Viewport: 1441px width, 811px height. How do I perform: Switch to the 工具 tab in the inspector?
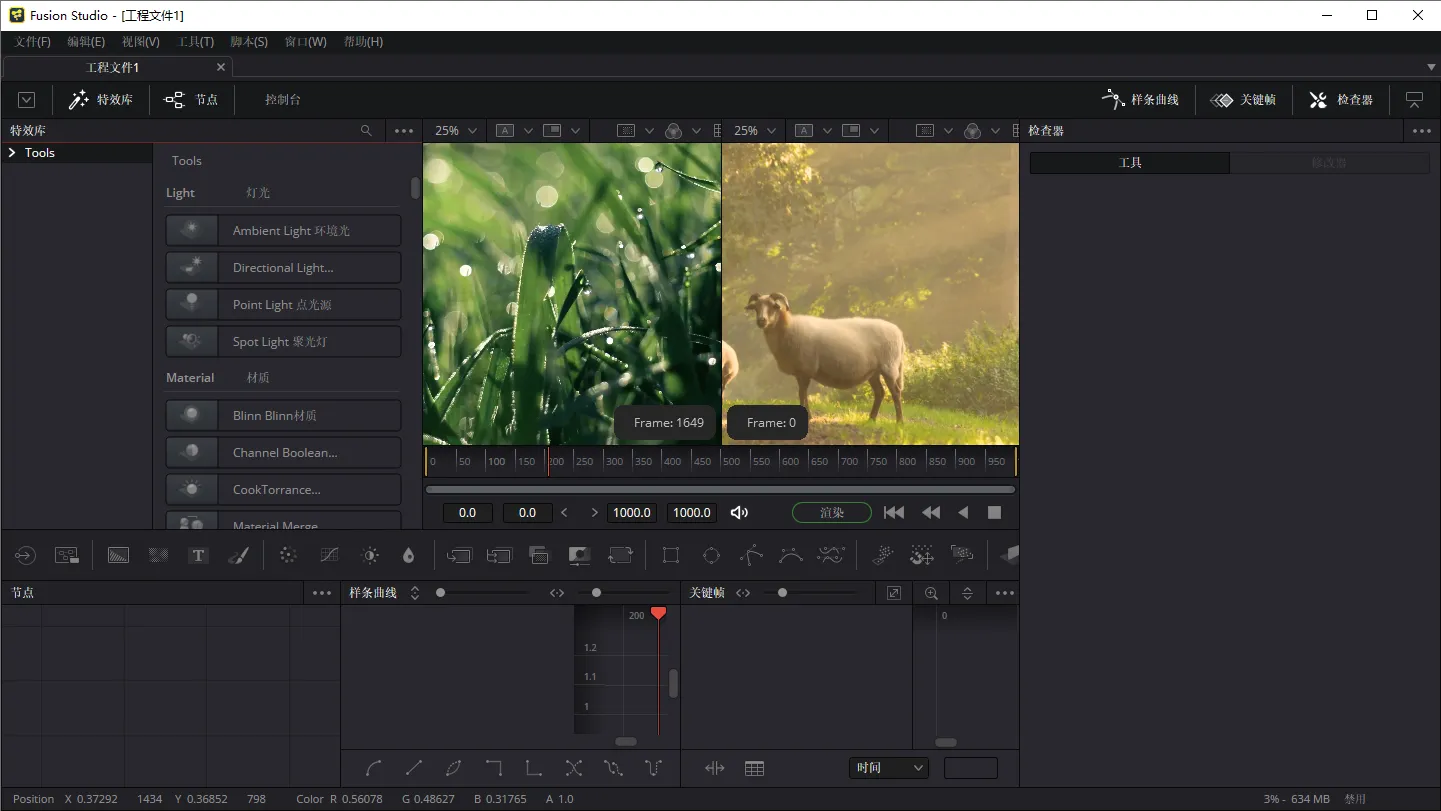click(x=1129, y=163)
